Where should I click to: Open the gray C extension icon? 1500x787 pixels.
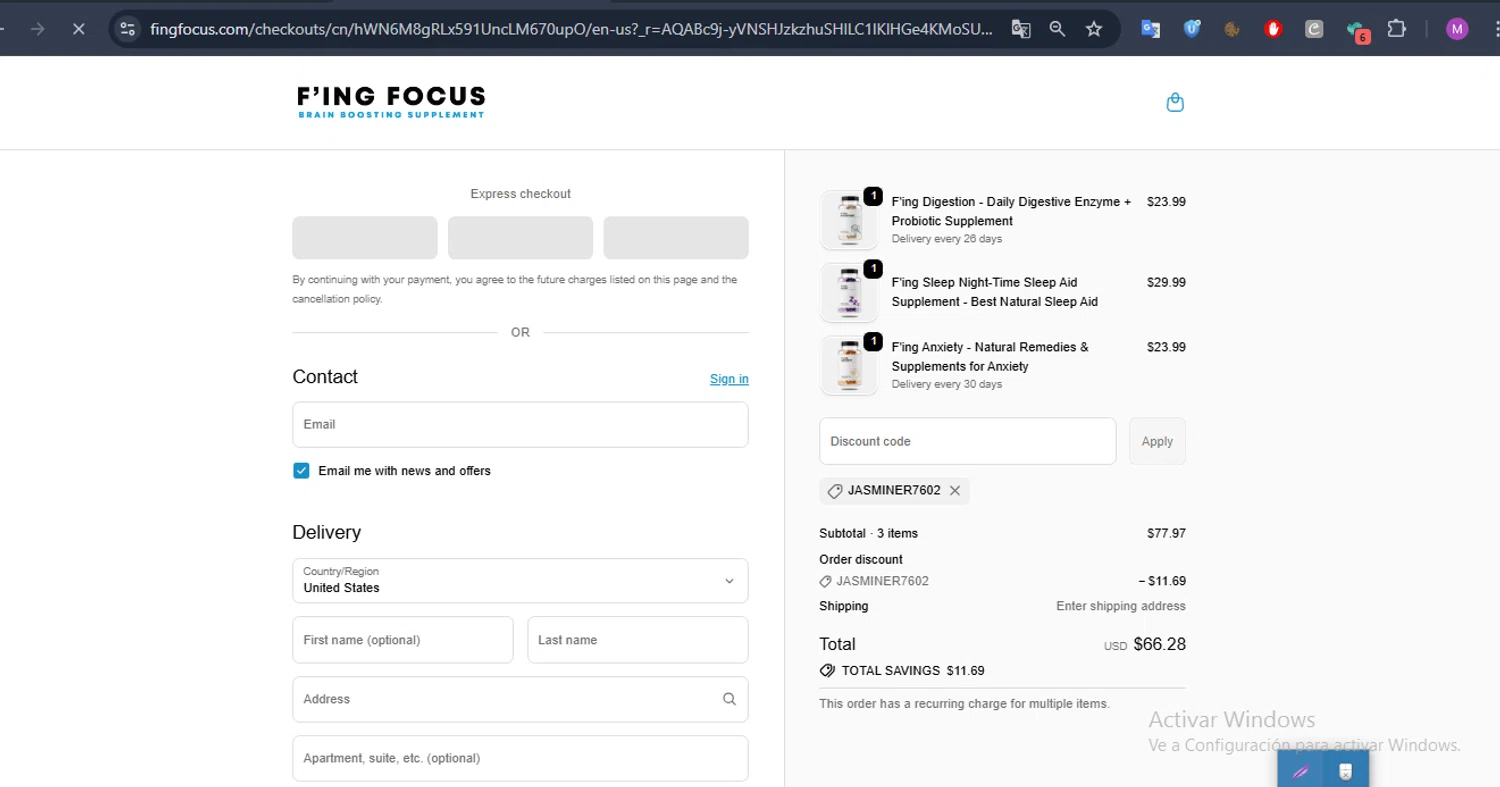click(x=1314, y=29)
